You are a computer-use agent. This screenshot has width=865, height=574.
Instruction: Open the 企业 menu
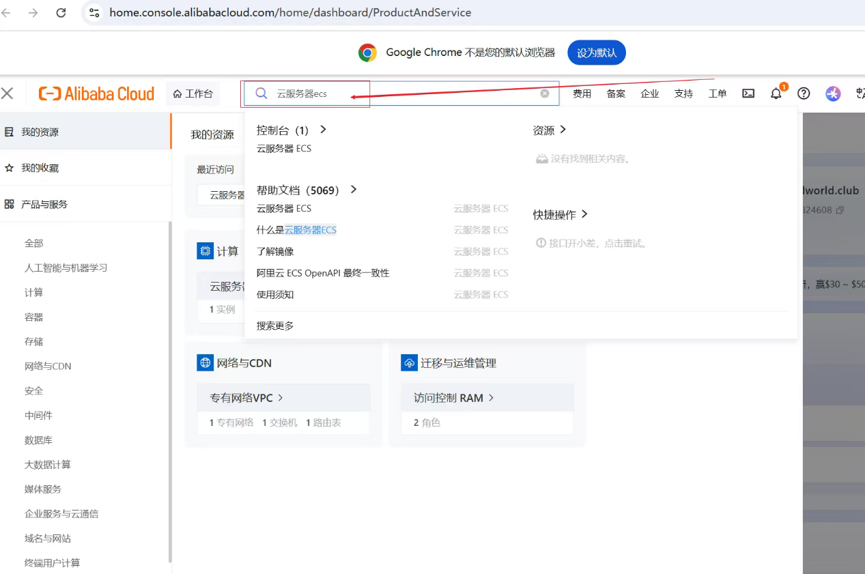click(x=649, y=93)
